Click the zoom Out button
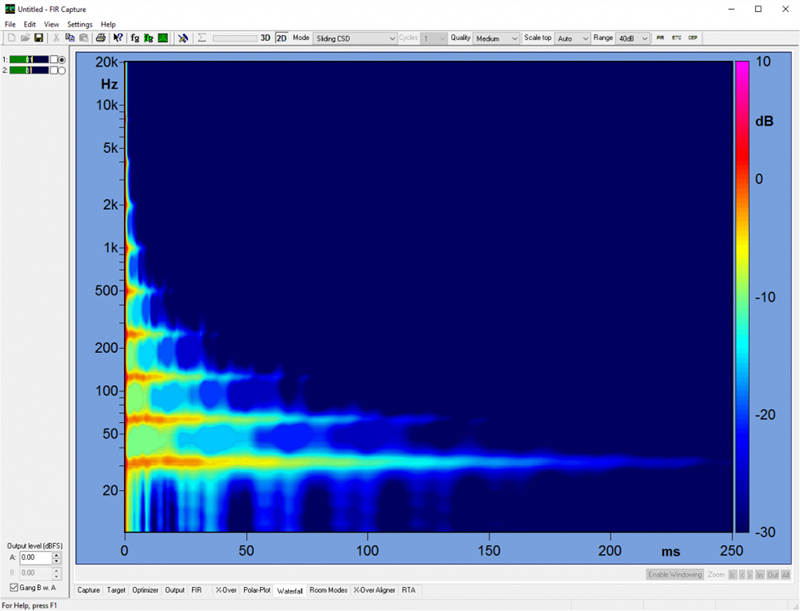The height and width of the screenshot is (611, 800). [773, 575]
